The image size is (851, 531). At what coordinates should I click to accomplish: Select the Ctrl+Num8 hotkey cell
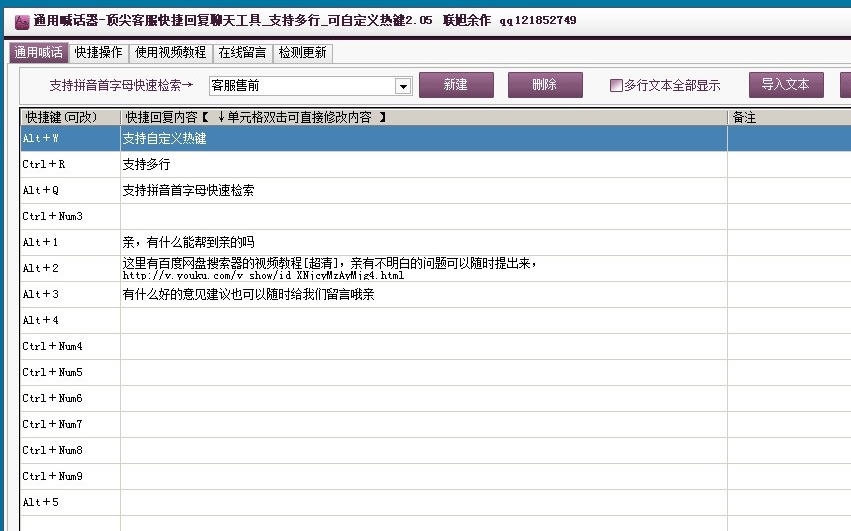click(x=70, y=451)
